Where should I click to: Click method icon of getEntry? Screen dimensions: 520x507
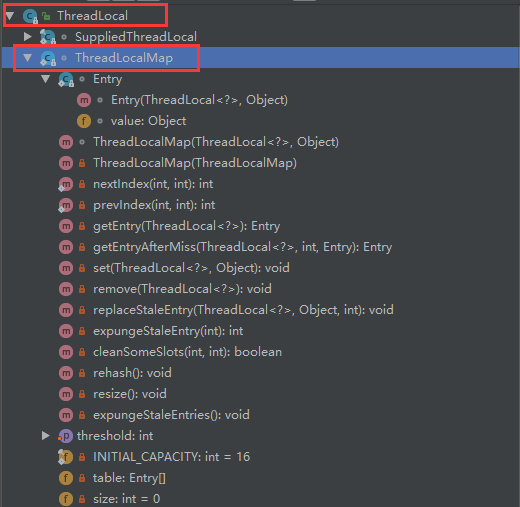[x=66, y=226]
